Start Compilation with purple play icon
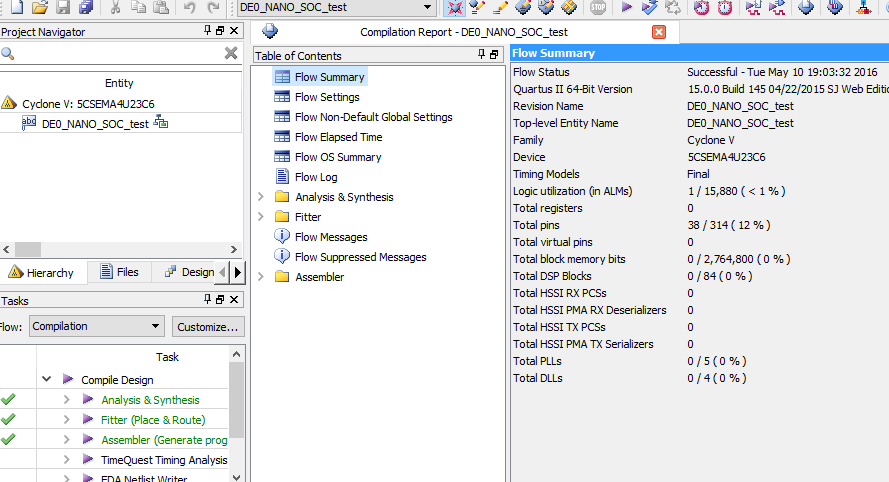The height and width of the screenshot is (482, 889). 626,7
